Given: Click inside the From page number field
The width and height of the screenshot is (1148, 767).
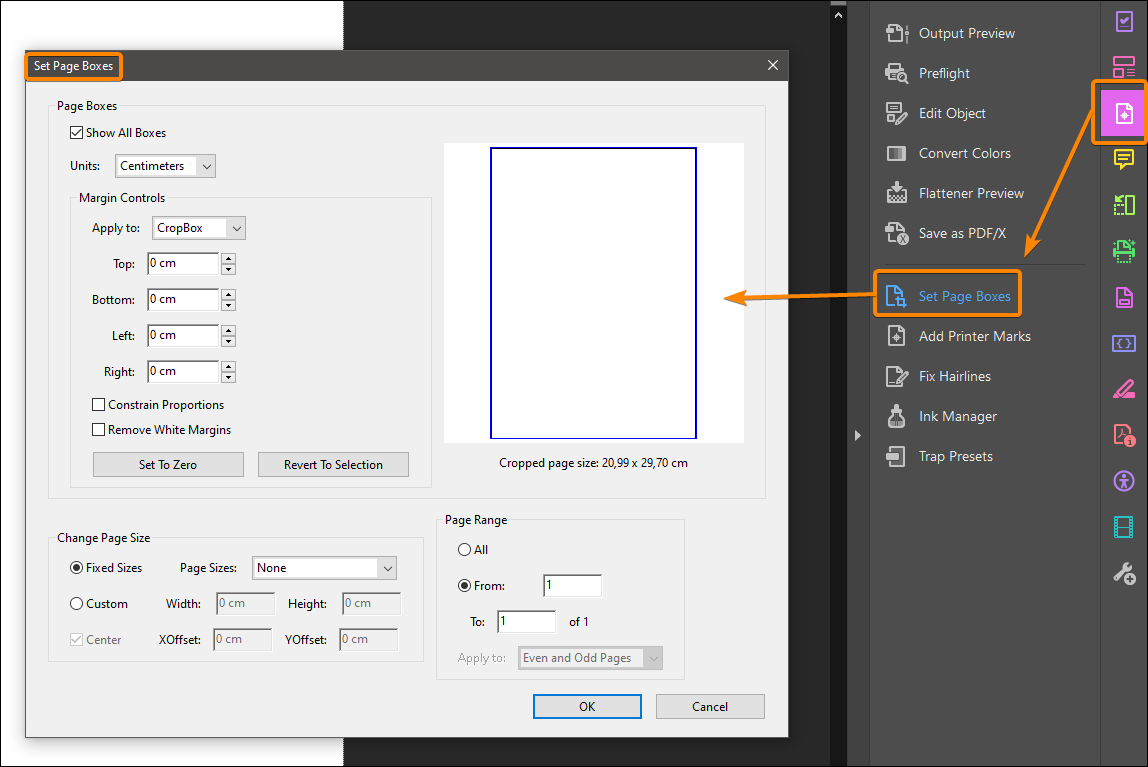Looking at the screenshot, I should (572, 585).
